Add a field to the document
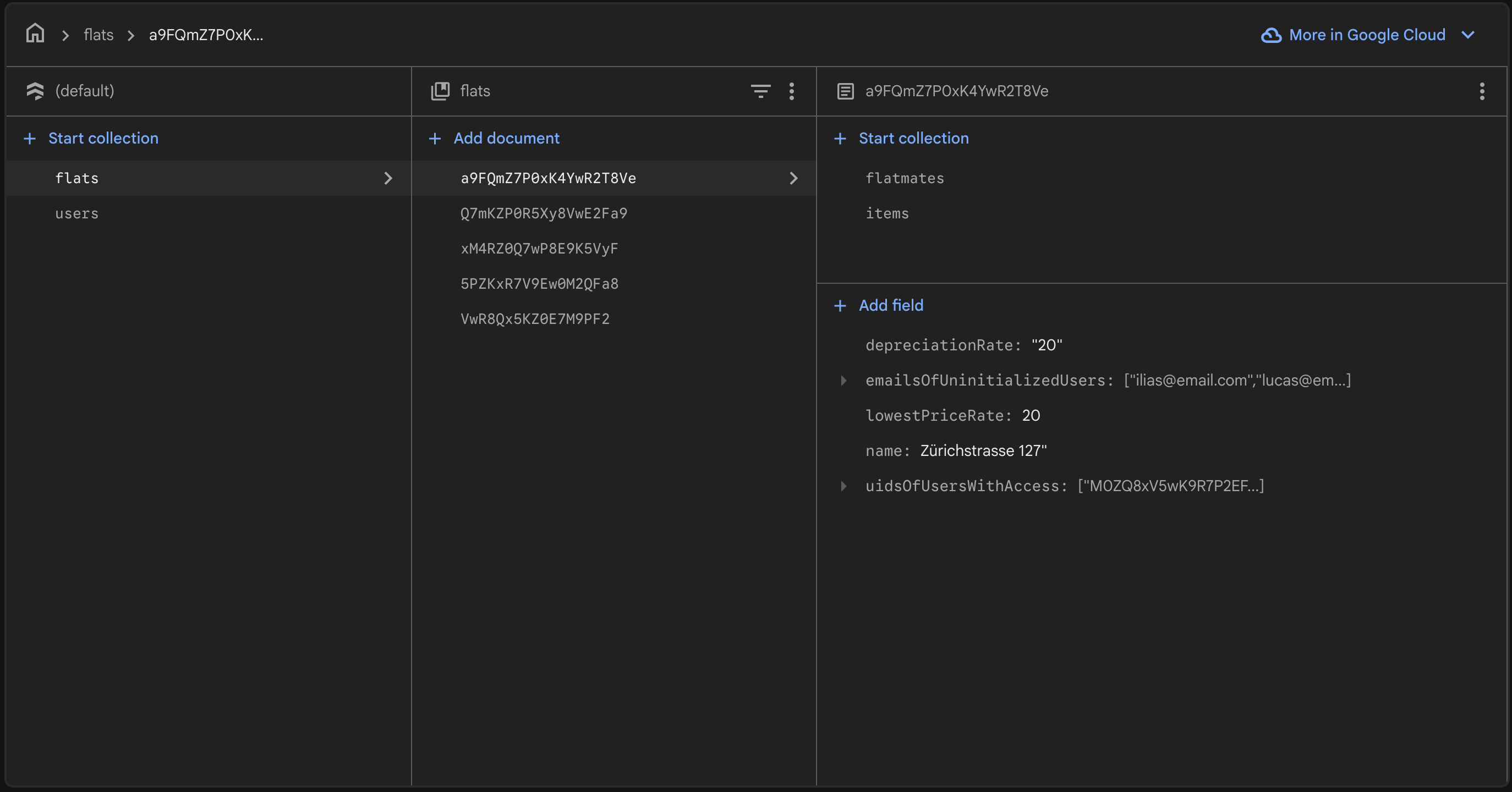 tap(890, 305)
